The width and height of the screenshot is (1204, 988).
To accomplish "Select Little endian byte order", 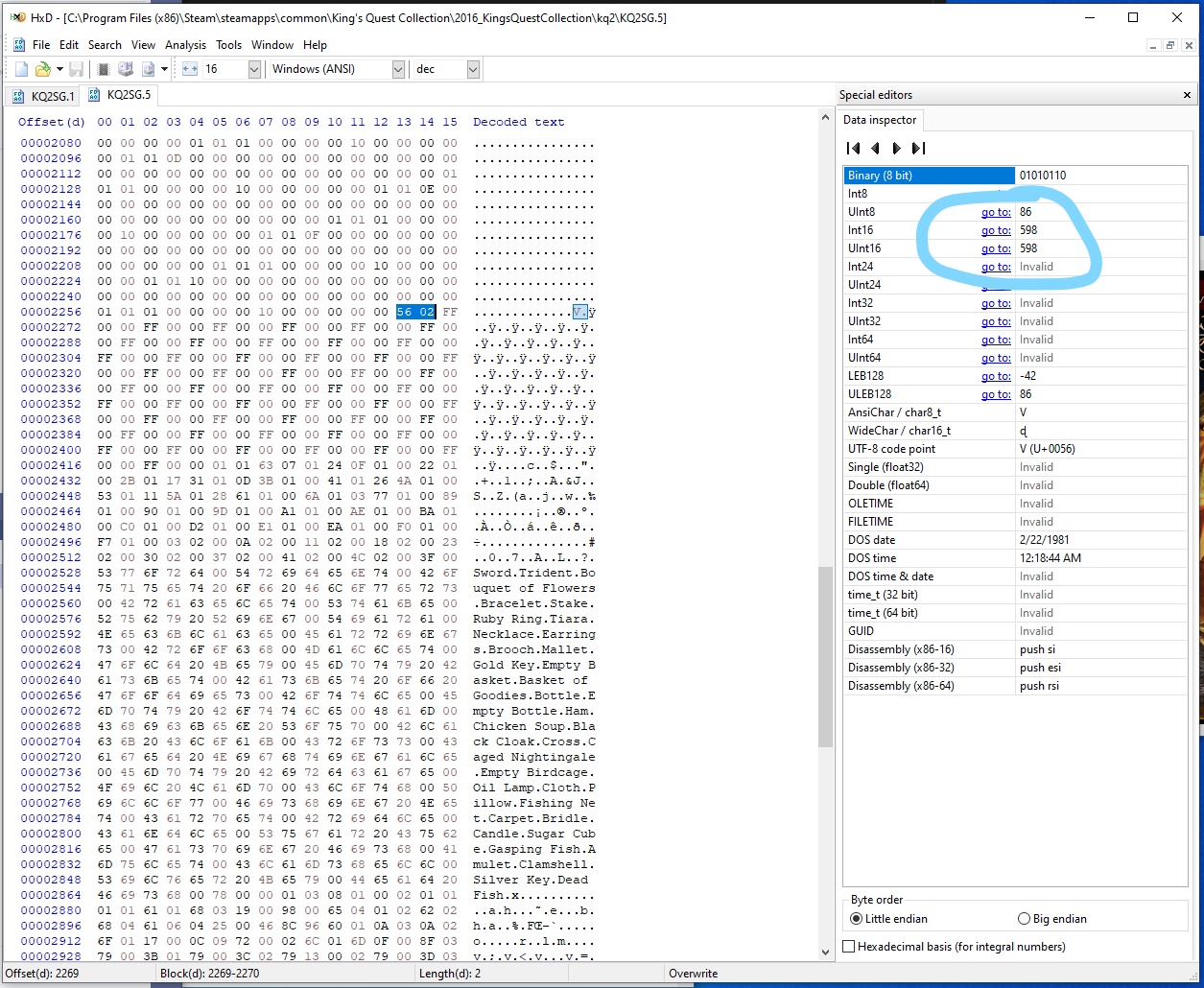I will pyautogui.click(x=857, y=919).
